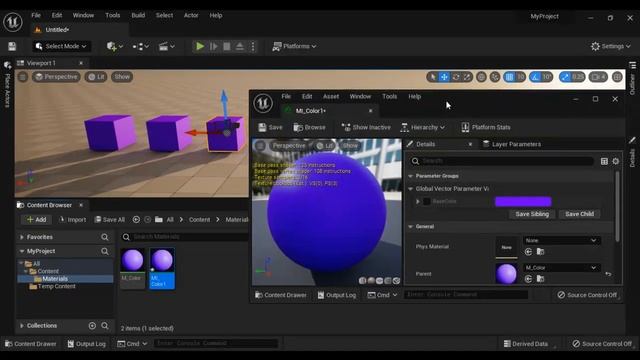Viewport: 640px width, 360px height.
Task: Click the Details panel search field
Action: click(502, 161)
